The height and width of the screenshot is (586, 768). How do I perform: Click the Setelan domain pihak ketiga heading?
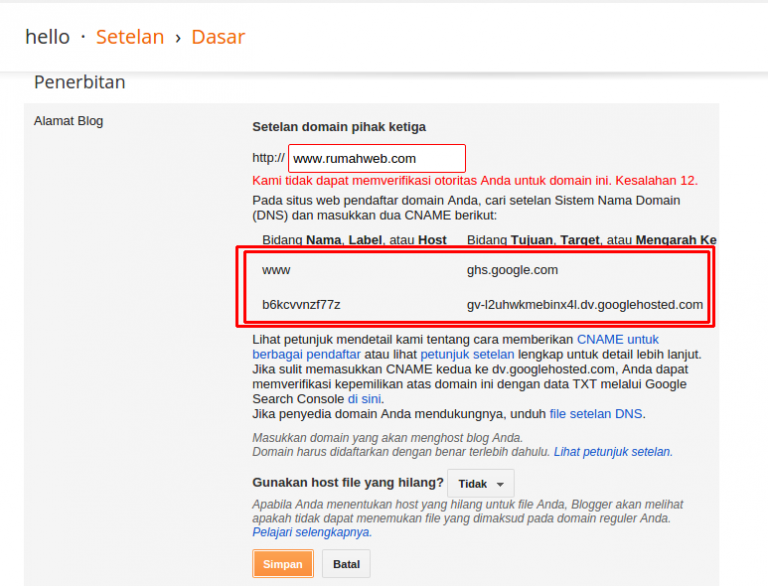(x=339, y=127)
